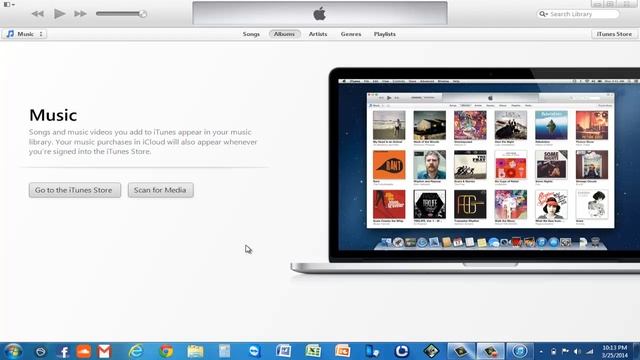Open the Facebook taskbar icon

(x=63, y=351)
